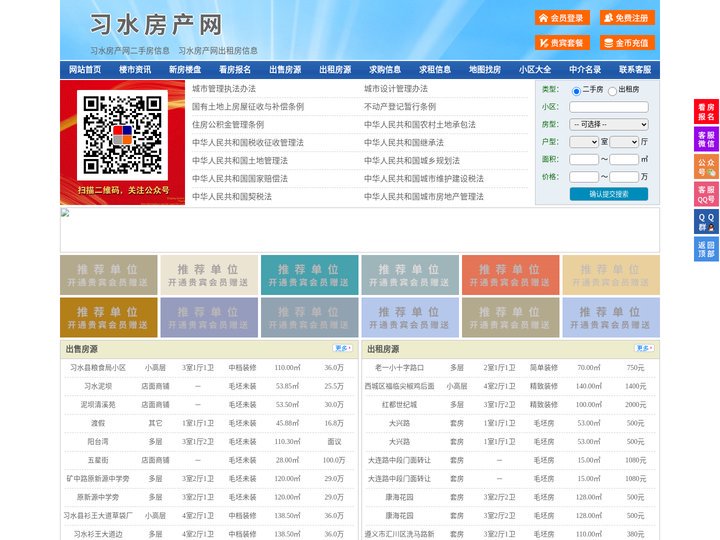Click the 更多 link in the 出租房源 header
Image resolution: width=720 pixels, height=540 pixels.
tap(644, 349)
